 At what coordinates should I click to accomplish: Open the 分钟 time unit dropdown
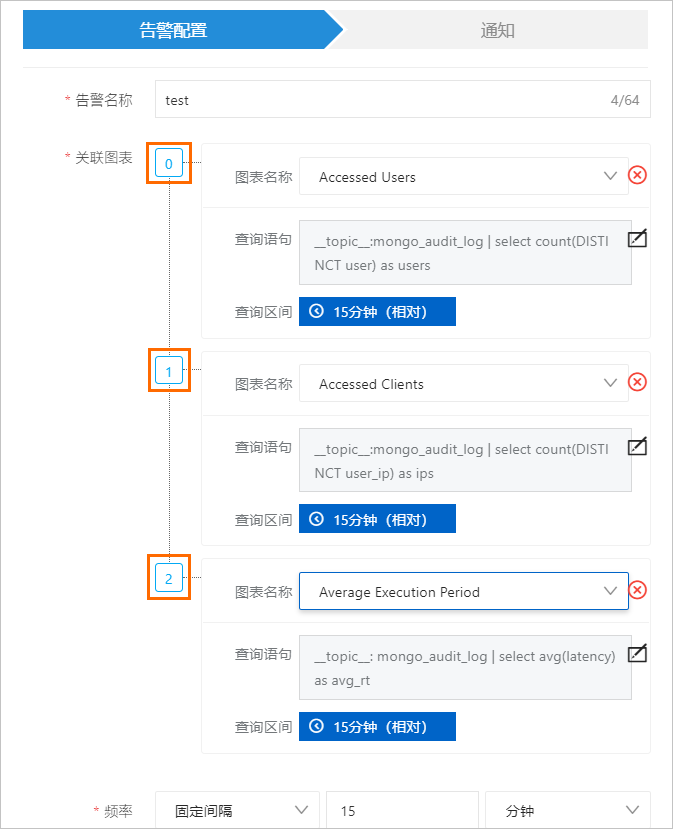pos(567,811)
